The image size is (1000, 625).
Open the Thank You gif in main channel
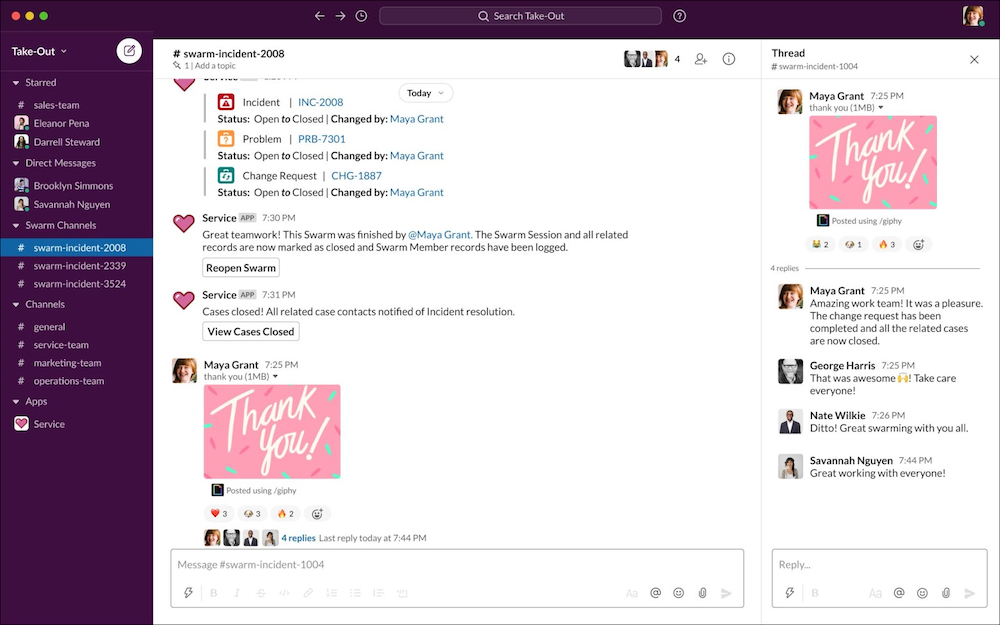[x=272, y=432]
